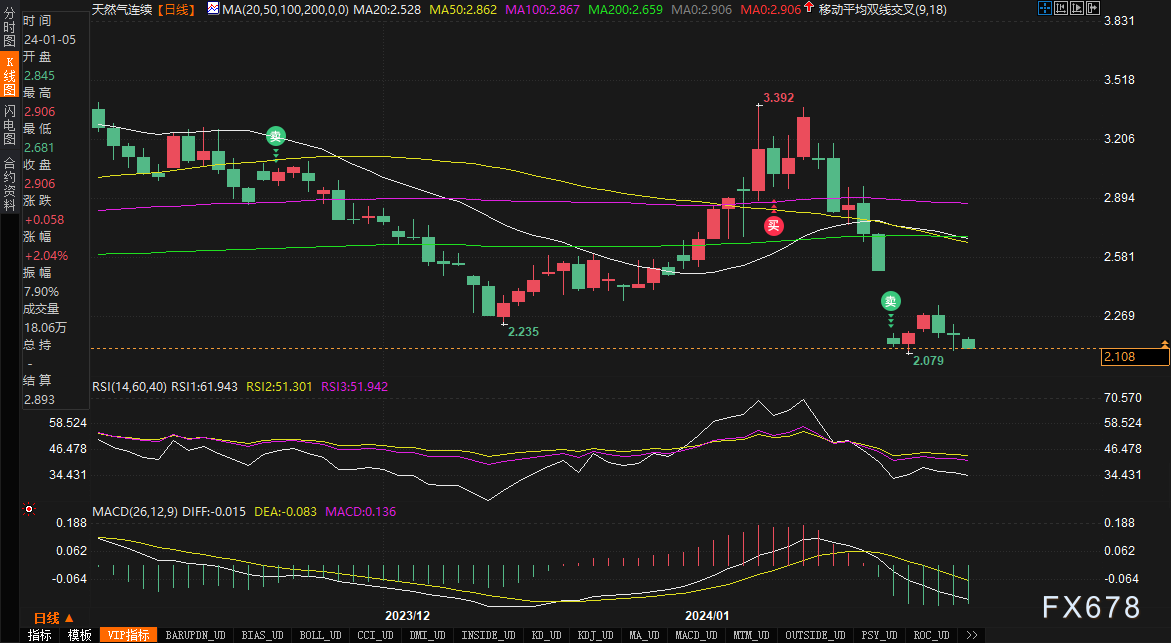Screen dimensions: 1171x643
Task: Click the orange arrow at price axis
Action: click(x=1164, y=344)
